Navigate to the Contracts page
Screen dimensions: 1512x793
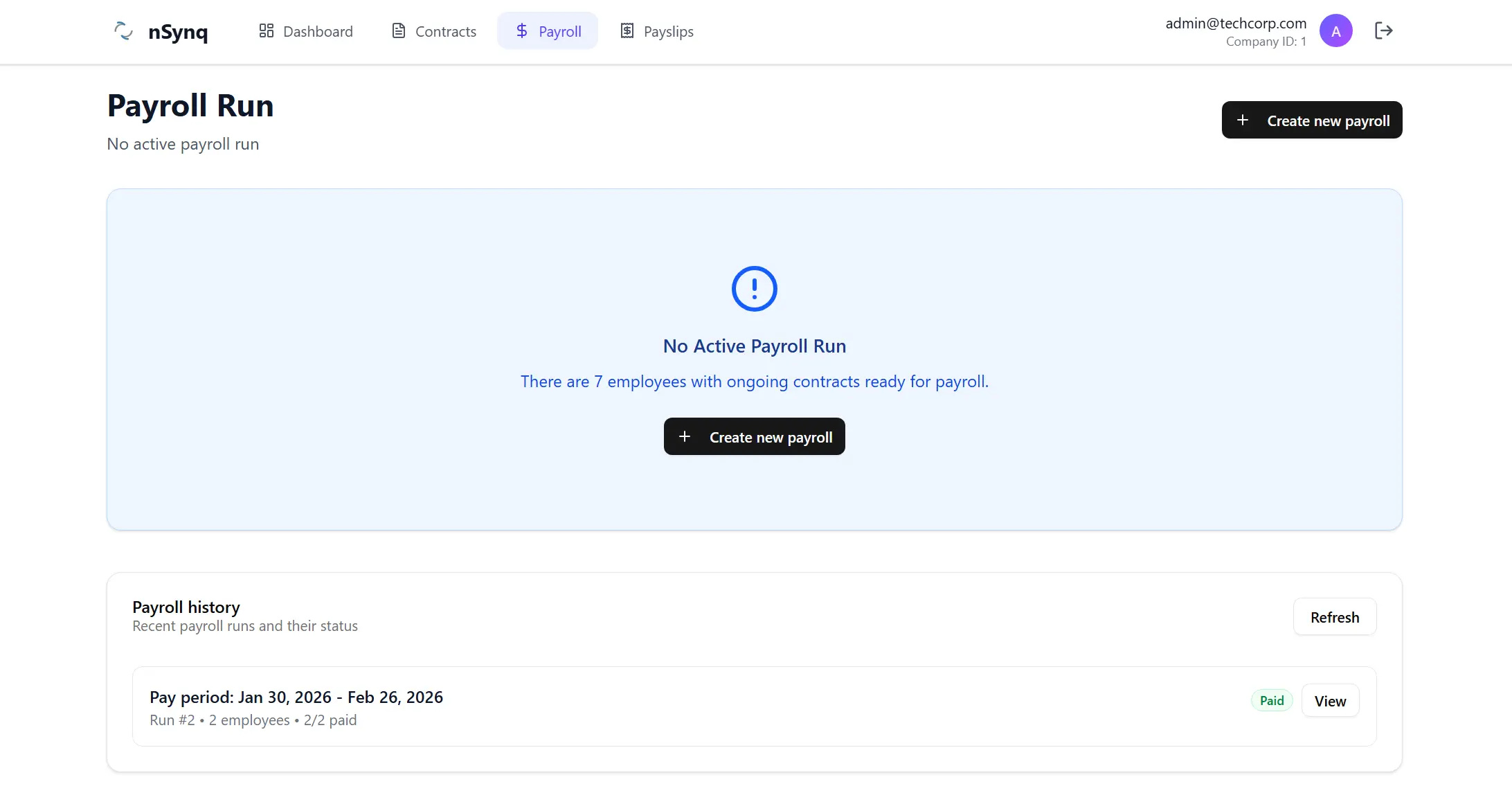tap(445, 30)
